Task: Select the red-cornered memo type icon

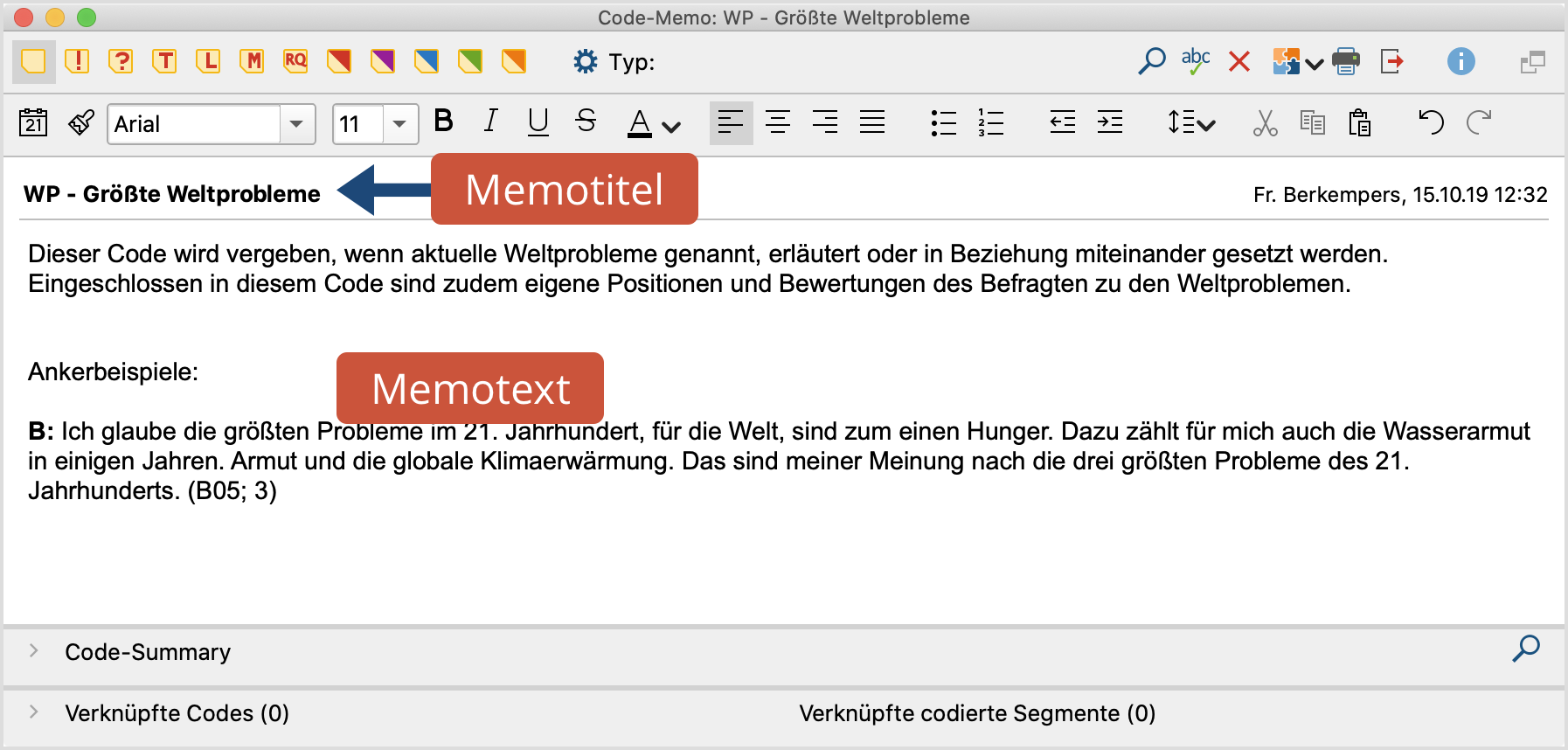Action: pyautogui.click(x=339, y=61)
